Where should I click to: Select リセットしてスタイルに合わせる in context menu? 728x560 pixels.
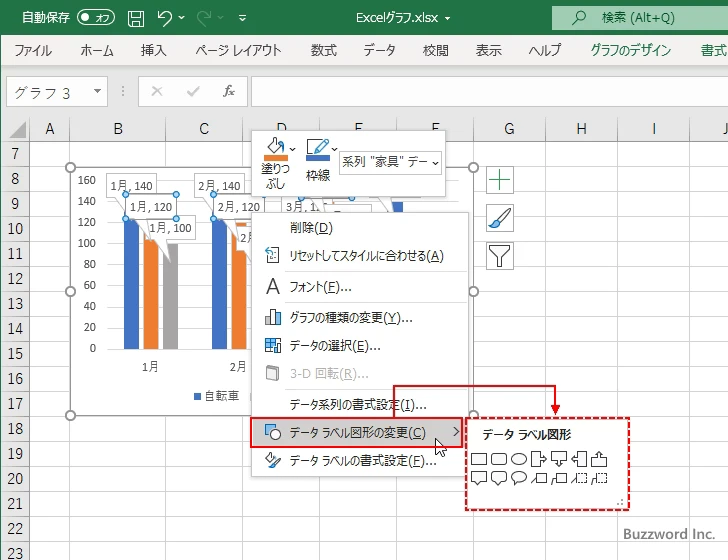click(x=359, y=256)
